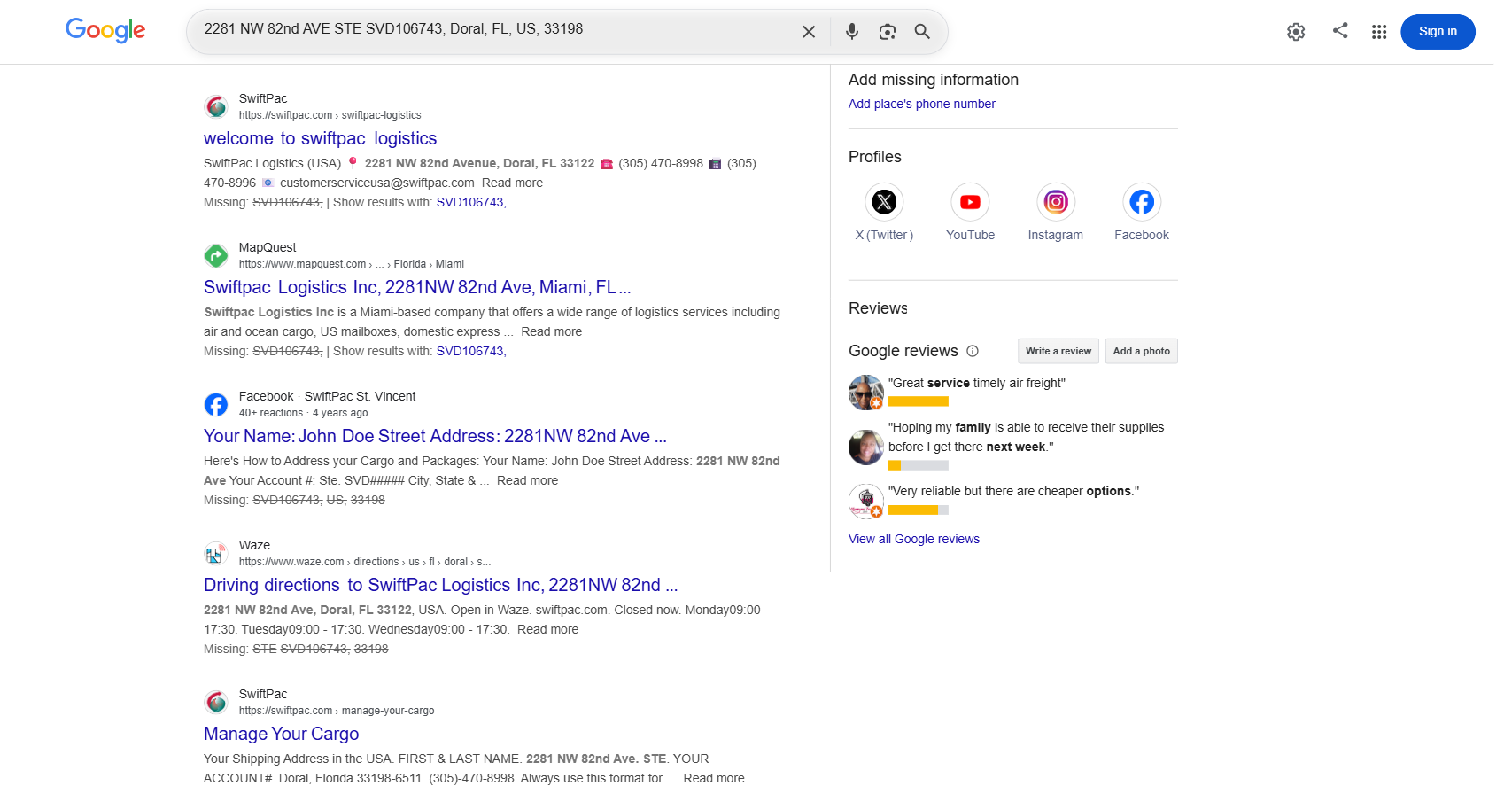Screen dimensions: 1512x786
Task: Open the Waze driving directions result
Action: (x=441, y=585)
